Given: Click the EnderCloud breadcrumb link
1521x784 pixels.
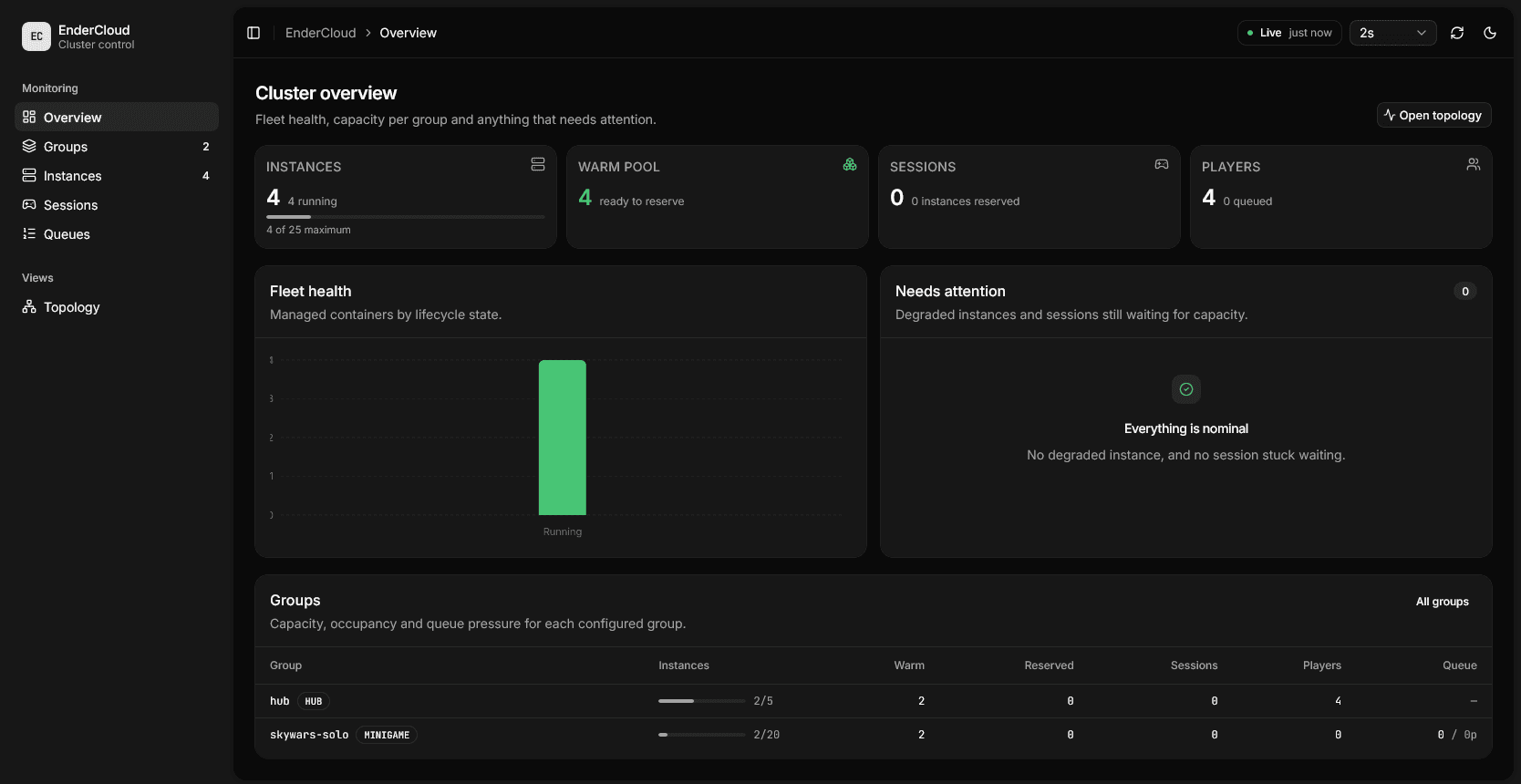Looking at the screenshot, I should tap(320, 33).
